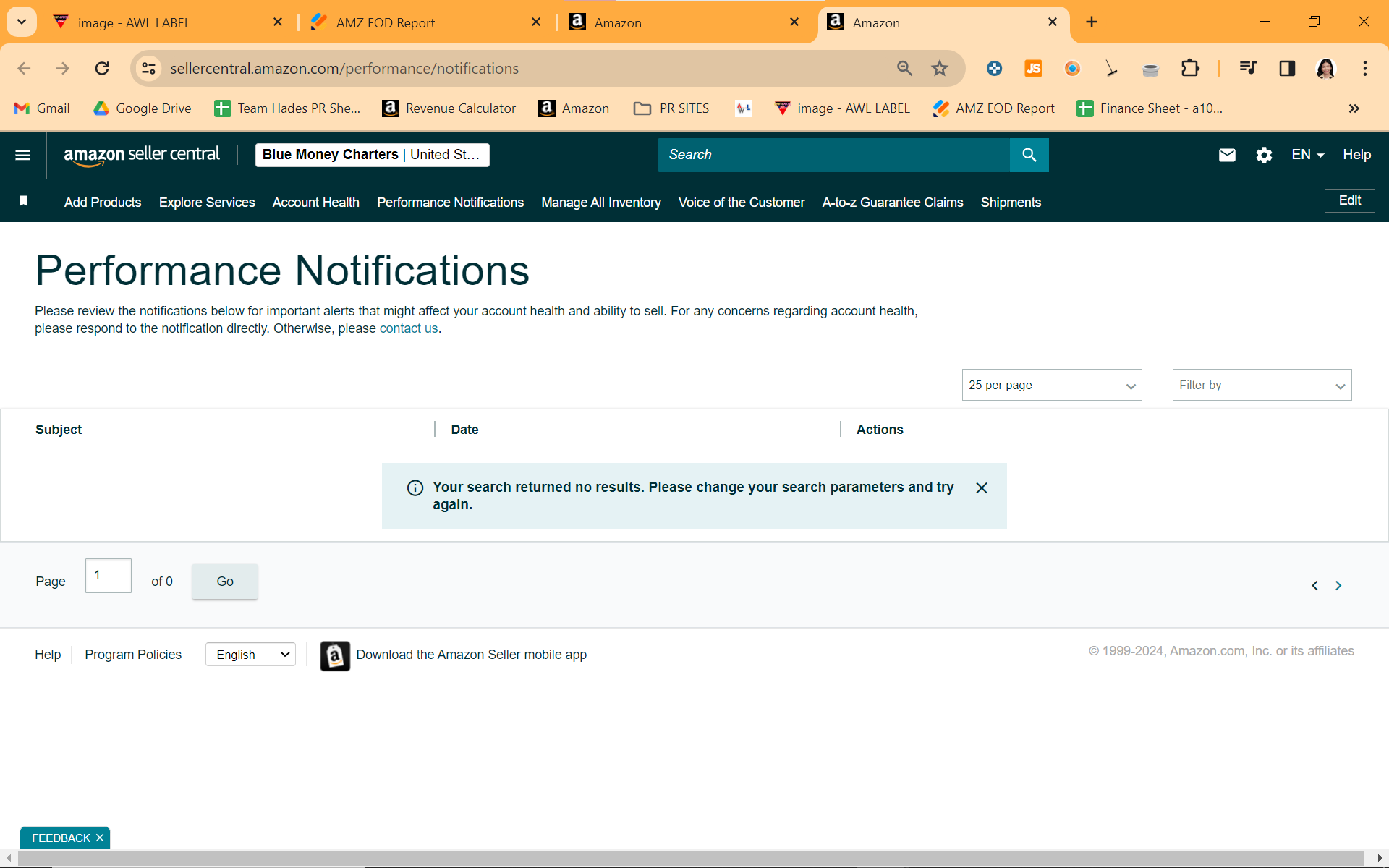Click the contact us link
The image size is (1389, 868).
(x=409, y=328)
